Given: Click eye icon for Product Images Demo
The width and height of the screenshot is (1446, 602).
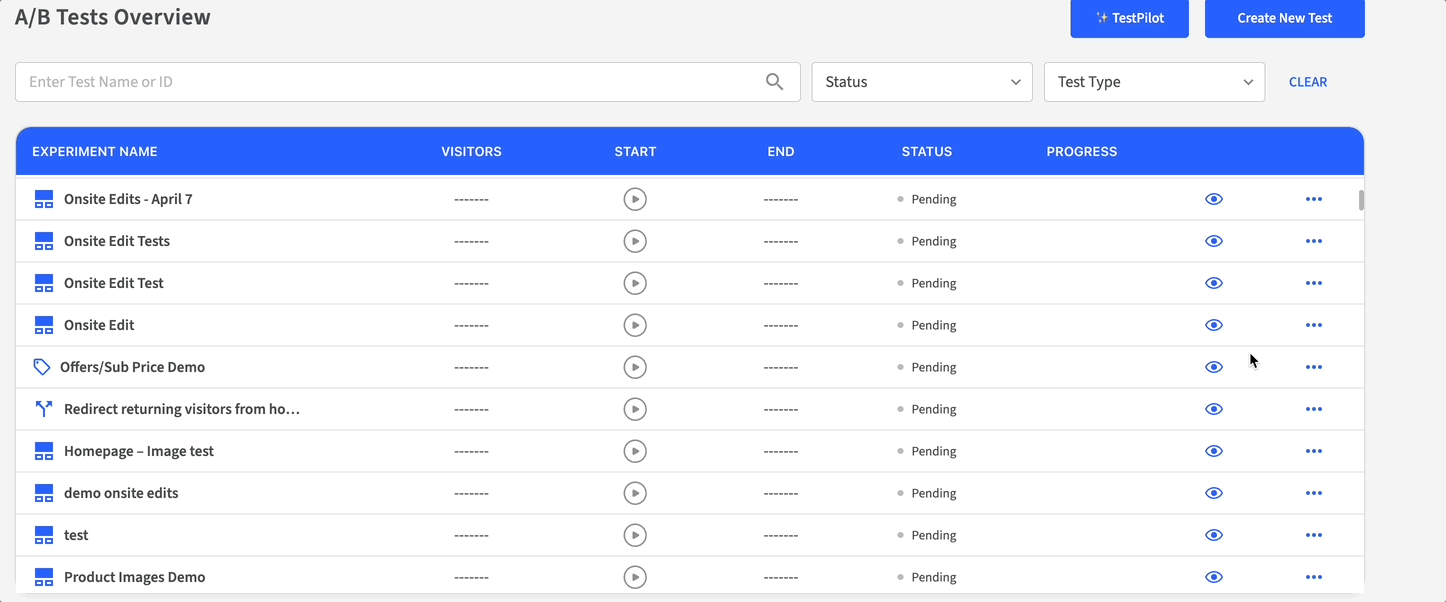Looking at the screenshot, I should tap(1213, 577).
